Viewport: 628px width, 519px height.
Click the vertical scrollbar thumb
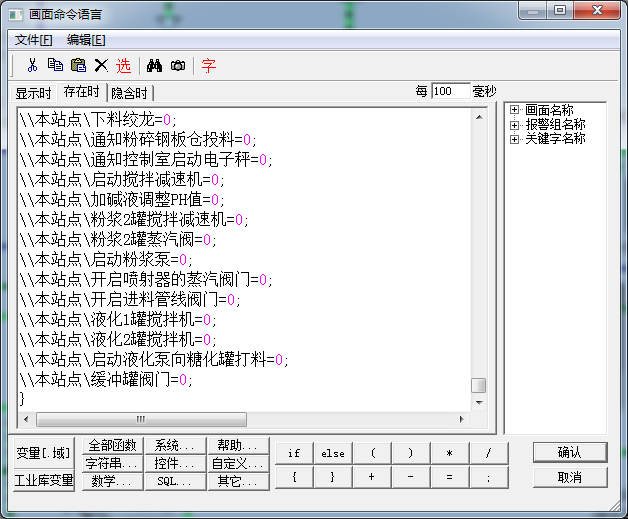(479, 386)
